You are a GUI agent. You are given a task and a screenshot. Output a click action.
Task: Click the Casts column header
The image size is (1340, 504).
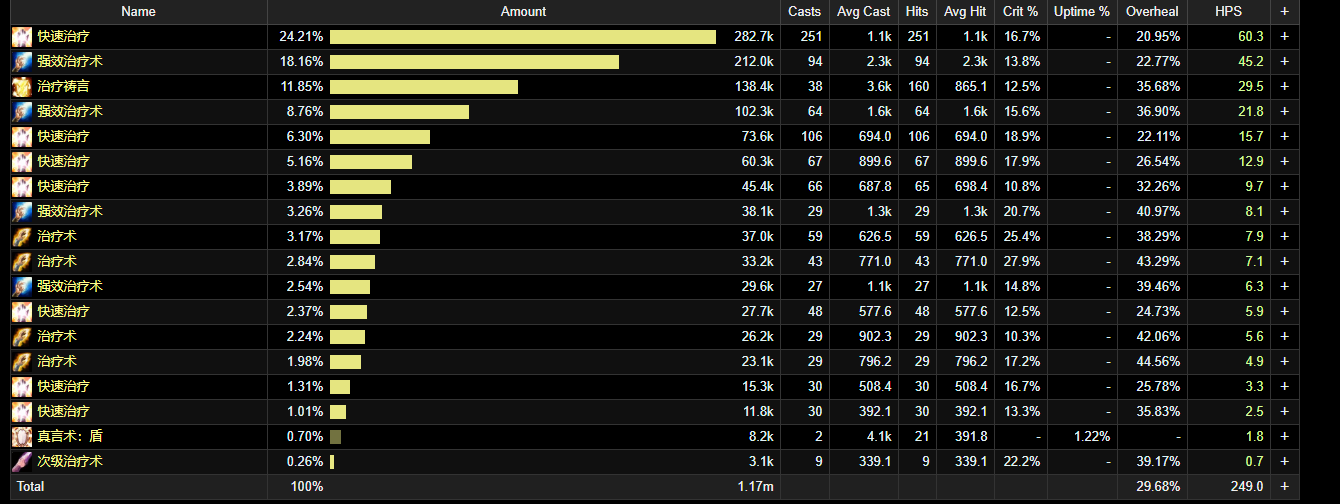804,12
